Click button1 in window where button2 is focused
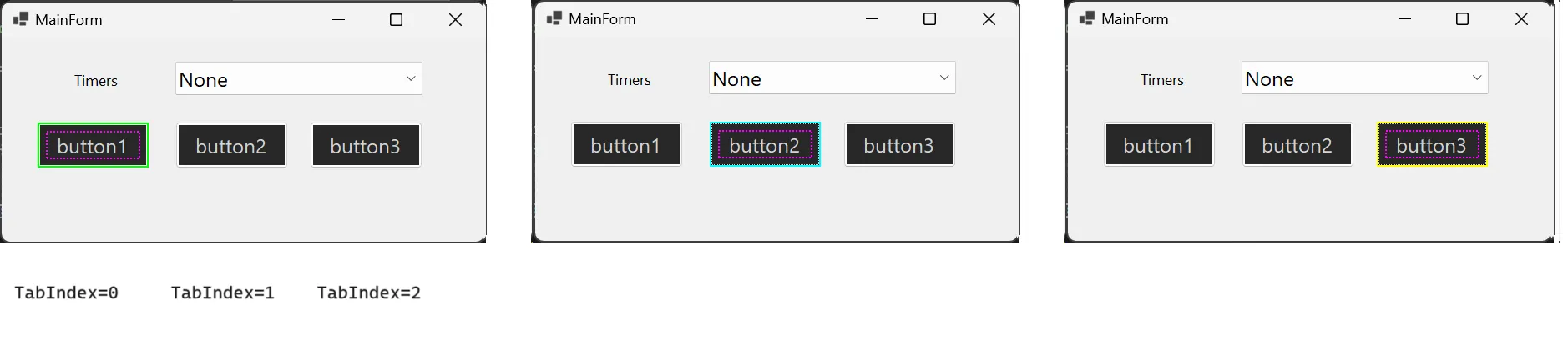Screen dimensions: 1568x346 [x=626, y=145]
